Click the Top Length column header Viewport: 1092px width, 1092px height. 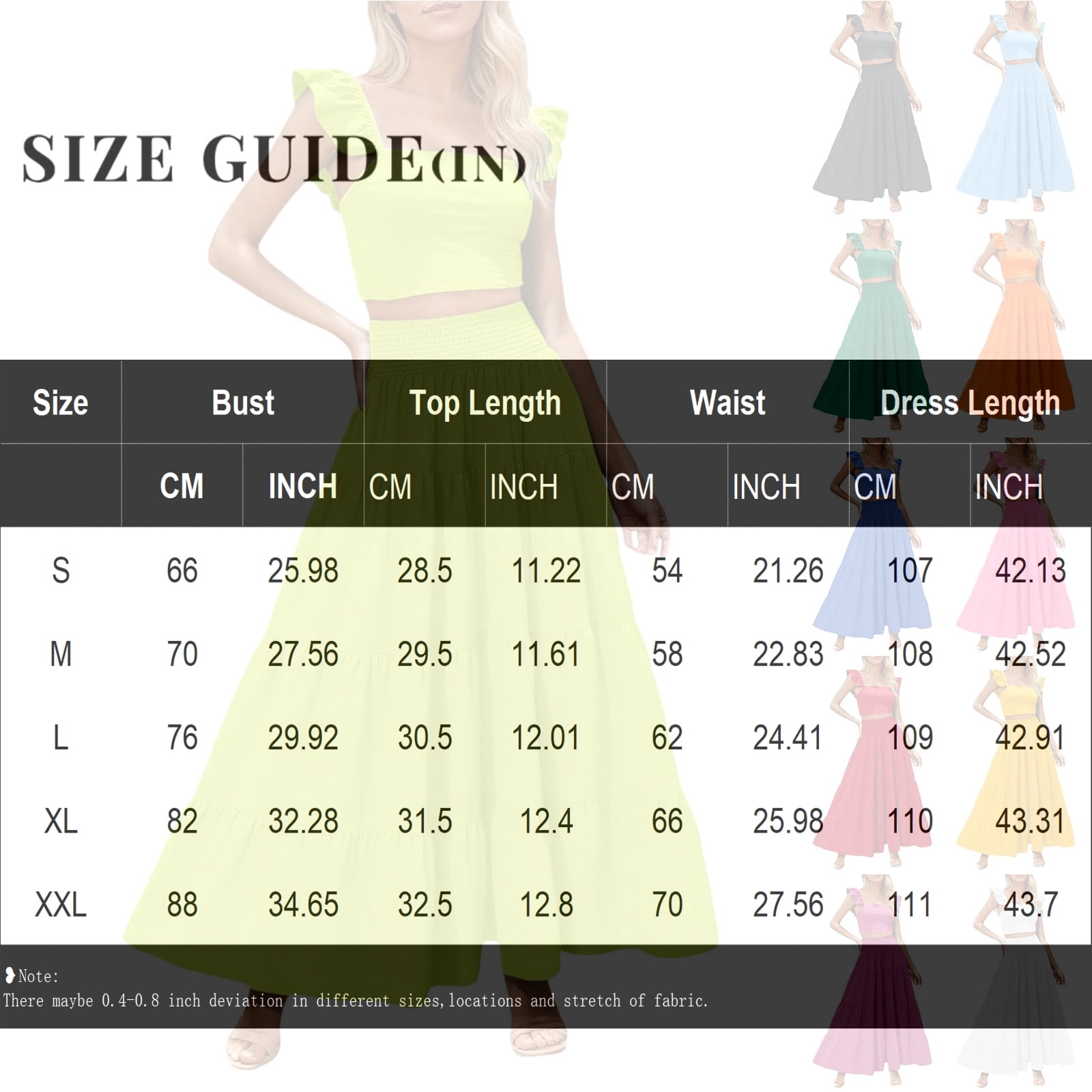point(485,403)
